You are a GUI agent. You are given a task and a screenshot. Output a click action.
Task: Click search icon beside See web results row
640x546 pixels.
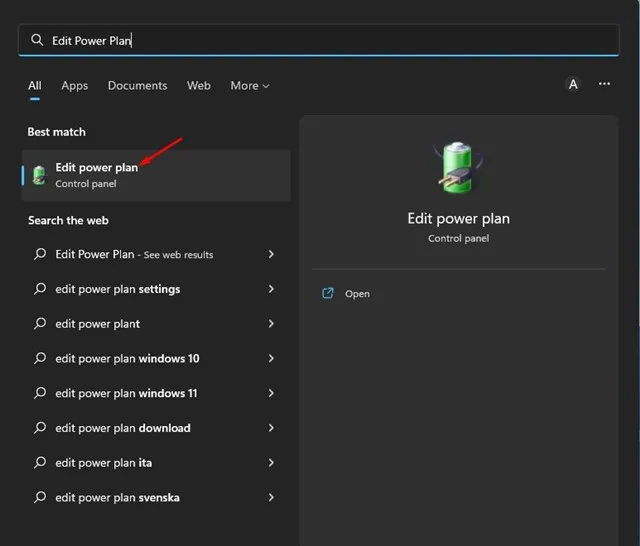40,254
